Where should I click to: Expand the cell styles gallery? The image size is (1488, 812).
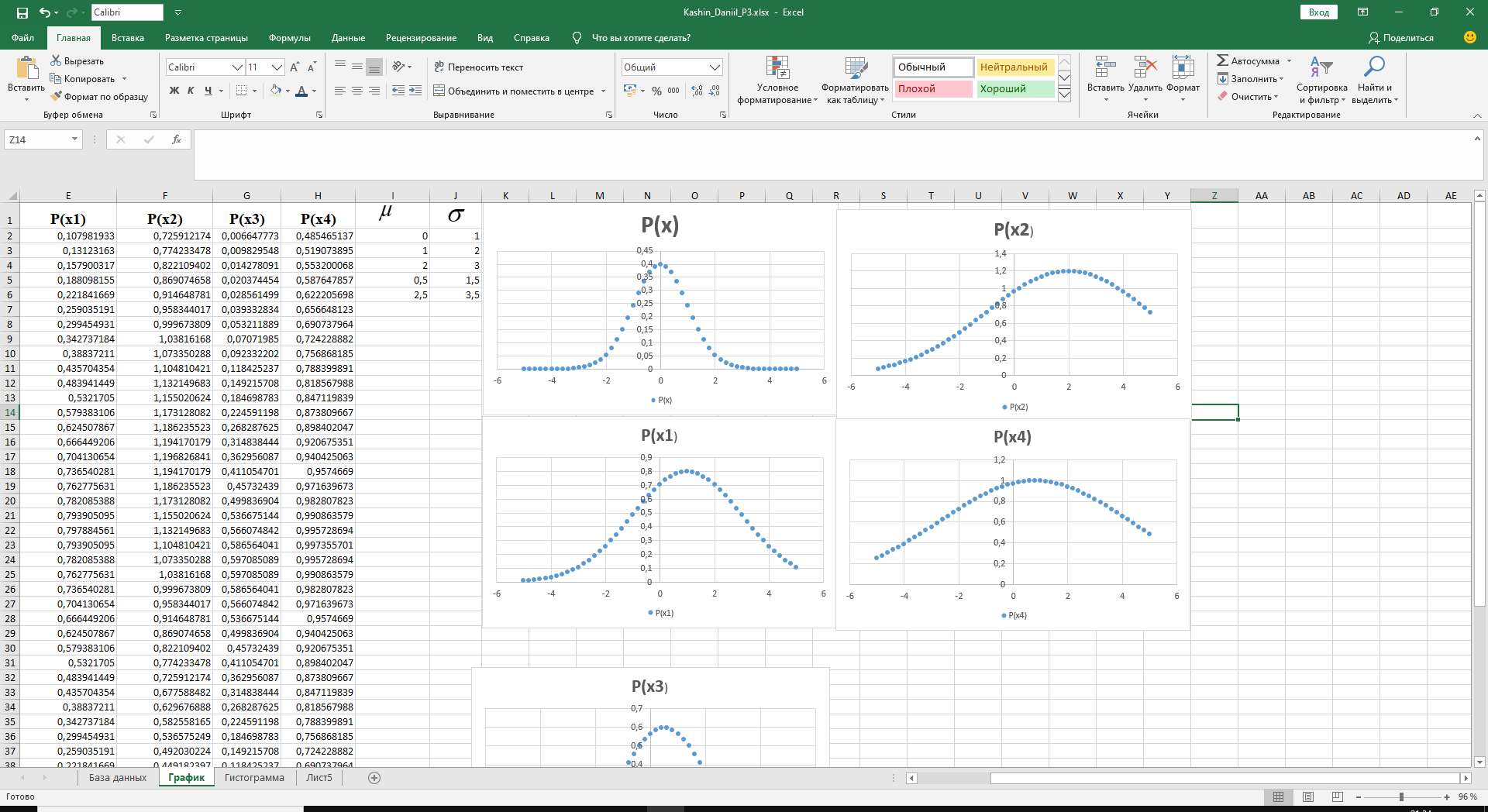1064,95
